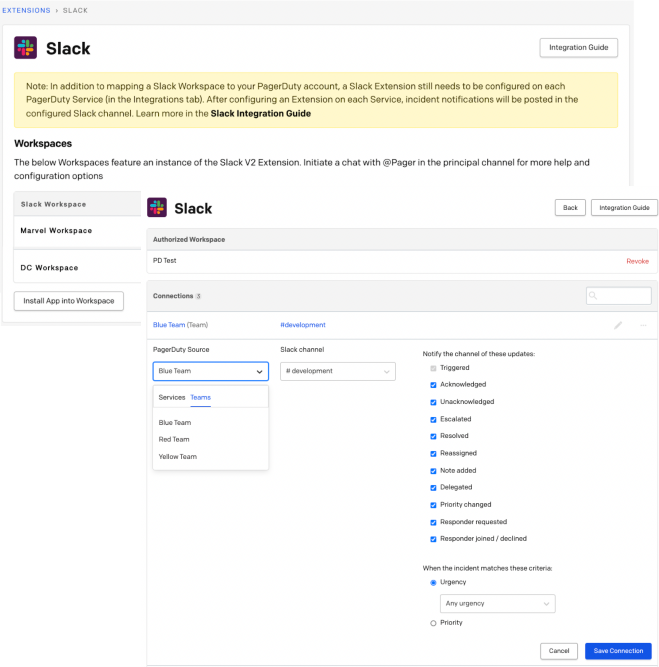The image size is (659, 667).
Task: Click the Slack logo in the connection panel
Action: 157,207
